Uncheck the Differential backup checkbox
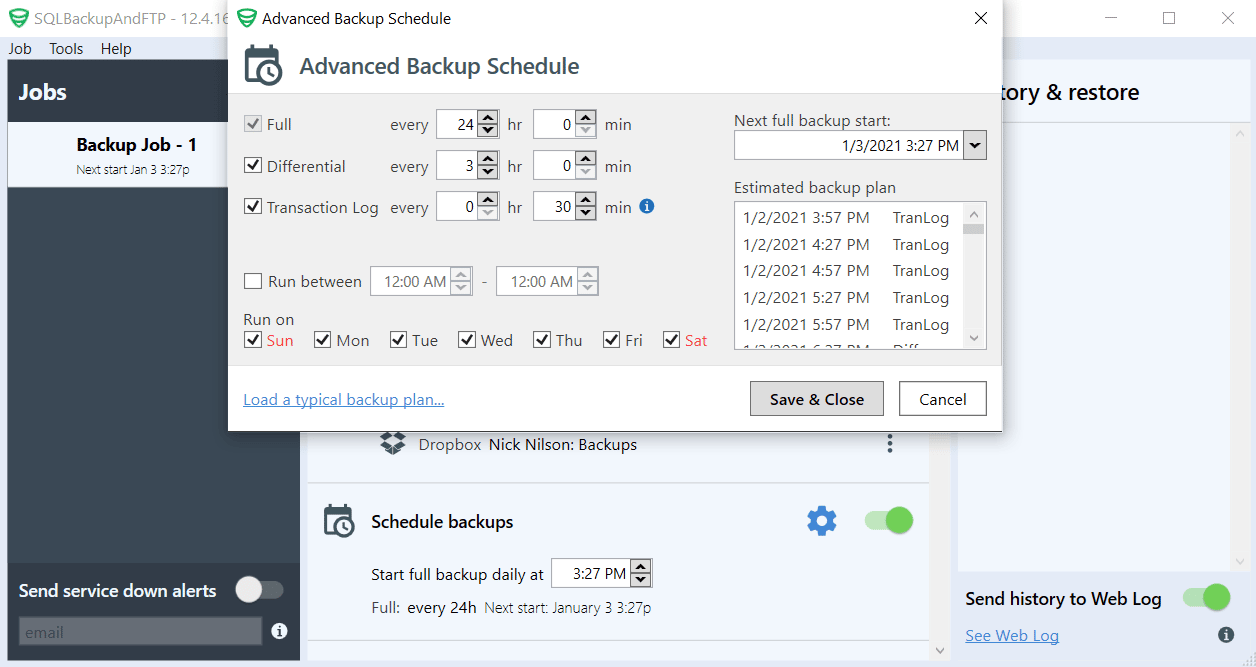This screenshot has width=1256, height=667. [251, 166]
